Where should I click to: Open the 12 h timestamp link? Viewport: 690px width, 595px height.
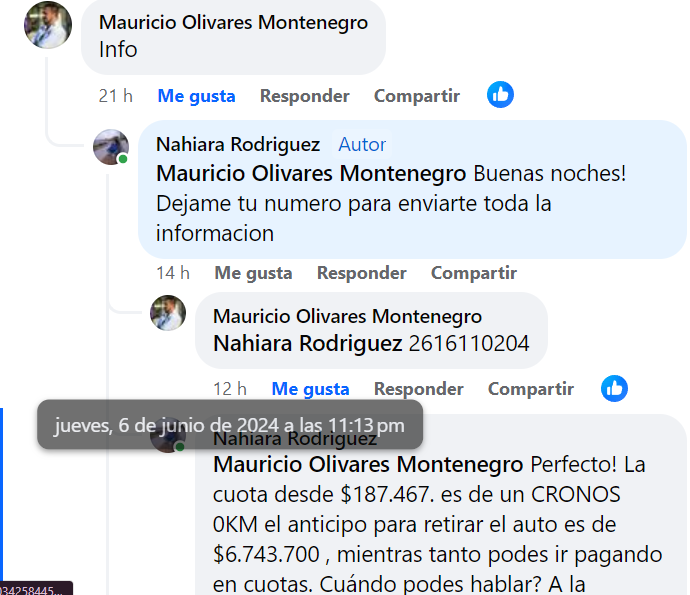(230, 389)
